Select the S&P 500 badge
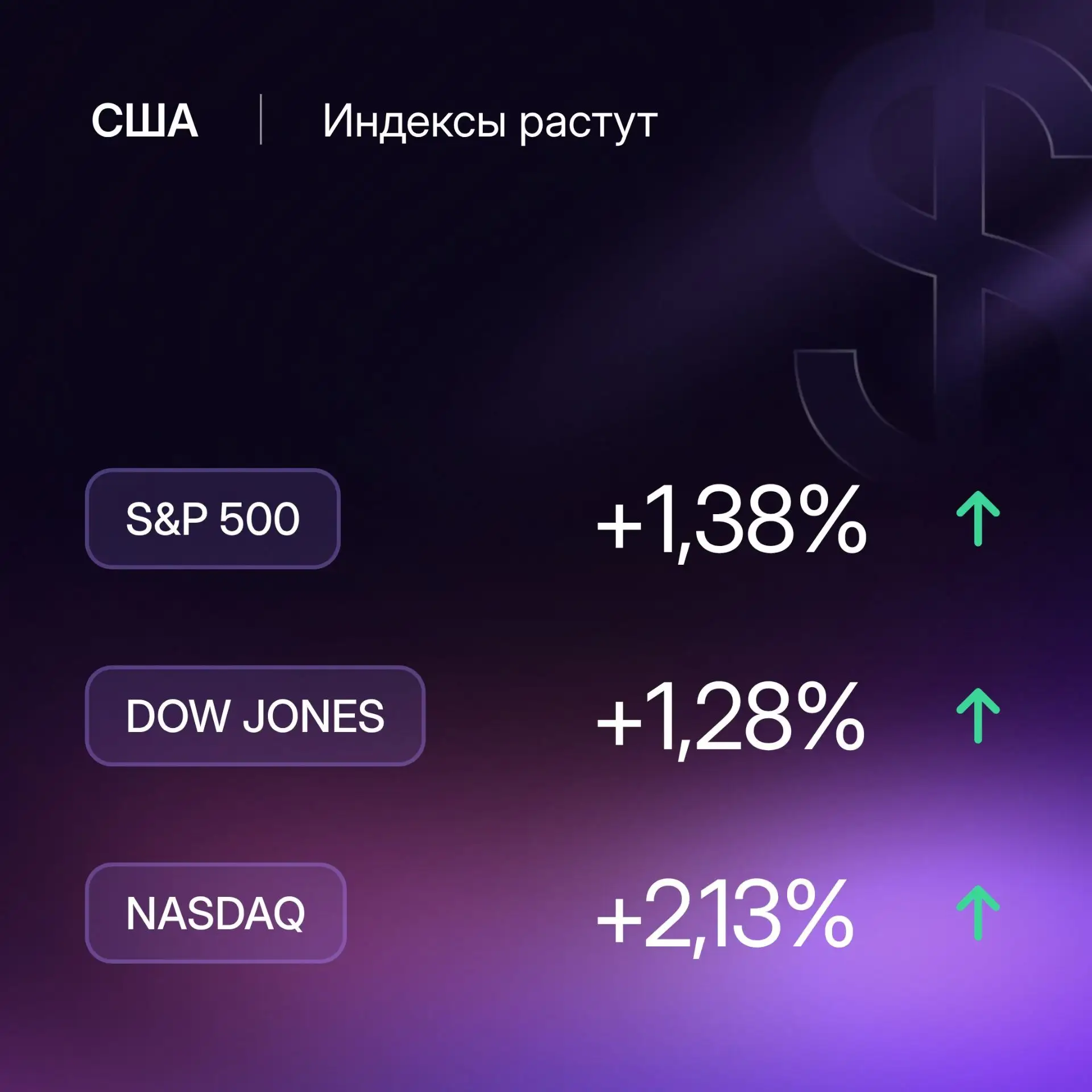Viewport: 1092px width, 1092px height. pos(213,519)
